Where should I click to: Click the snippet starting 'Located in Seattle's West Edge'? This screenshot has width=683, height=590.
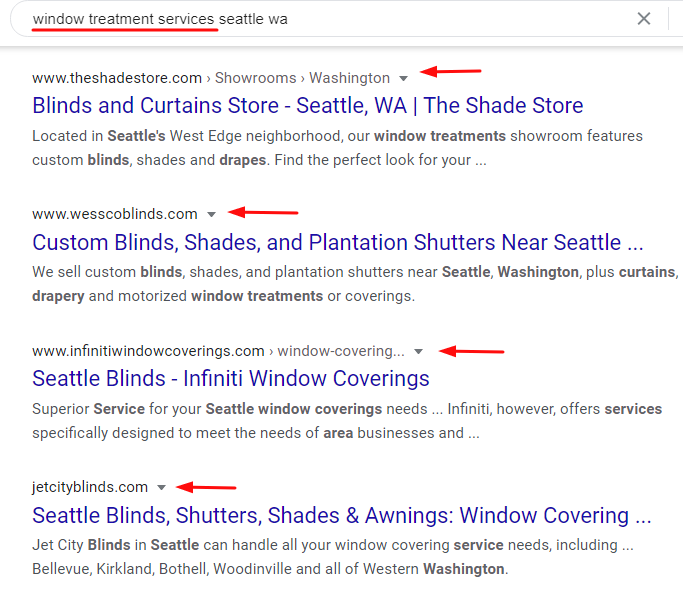coord(338,148)
